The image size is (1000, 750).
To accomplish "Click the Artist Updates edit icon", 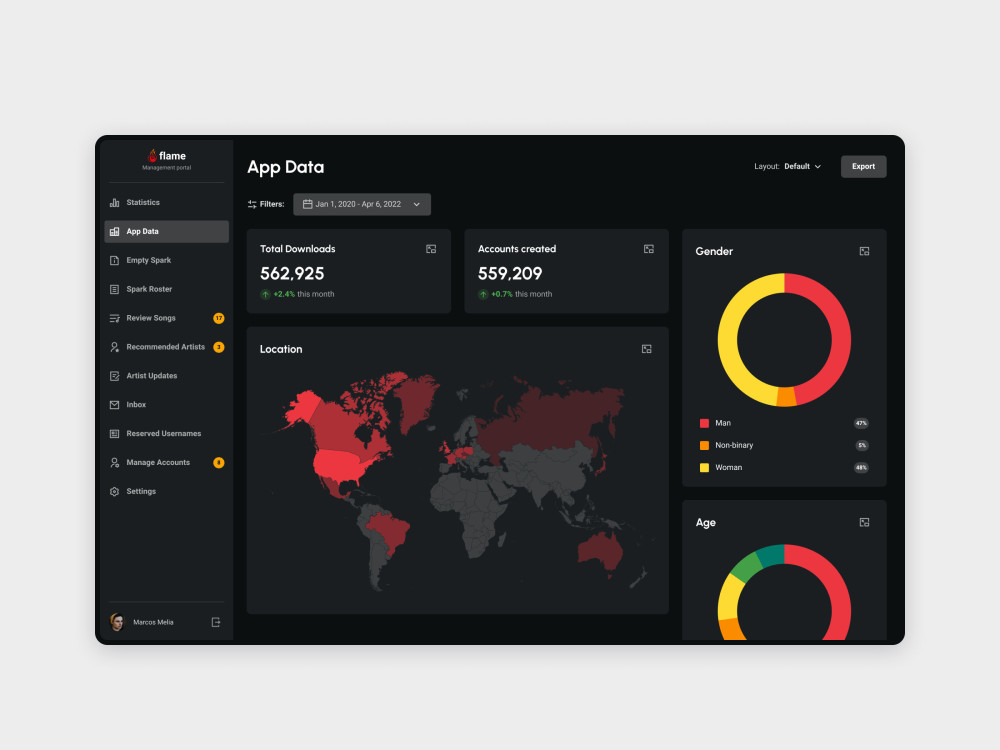I will click(114, 376).
